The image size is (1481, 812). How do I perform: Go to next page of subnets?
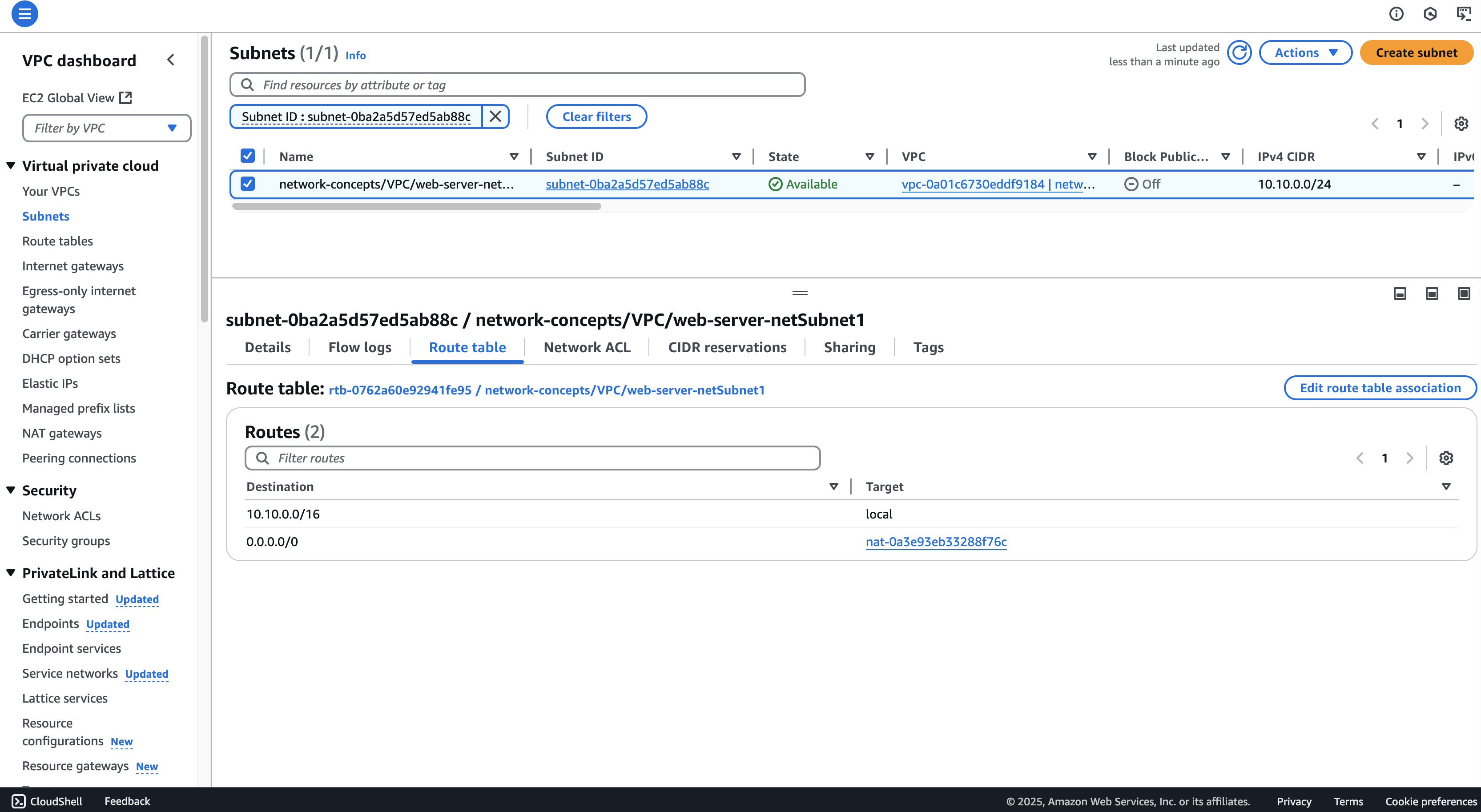pyautogui.click(x=1425, y=124)
